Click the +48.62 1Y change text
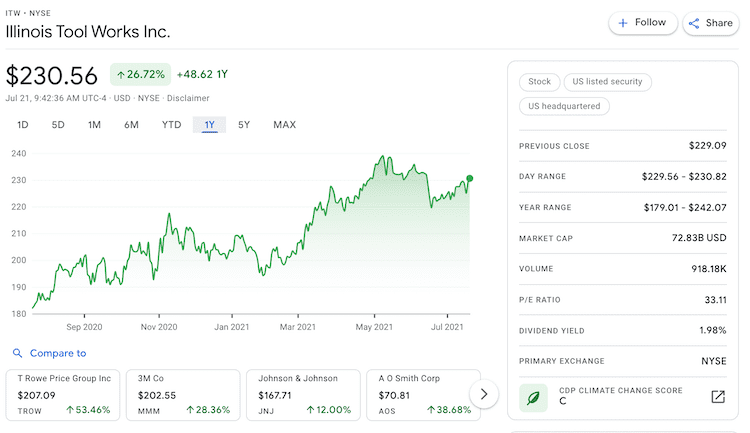This screenshot has height=433, width=750. (x=202, y=75)
